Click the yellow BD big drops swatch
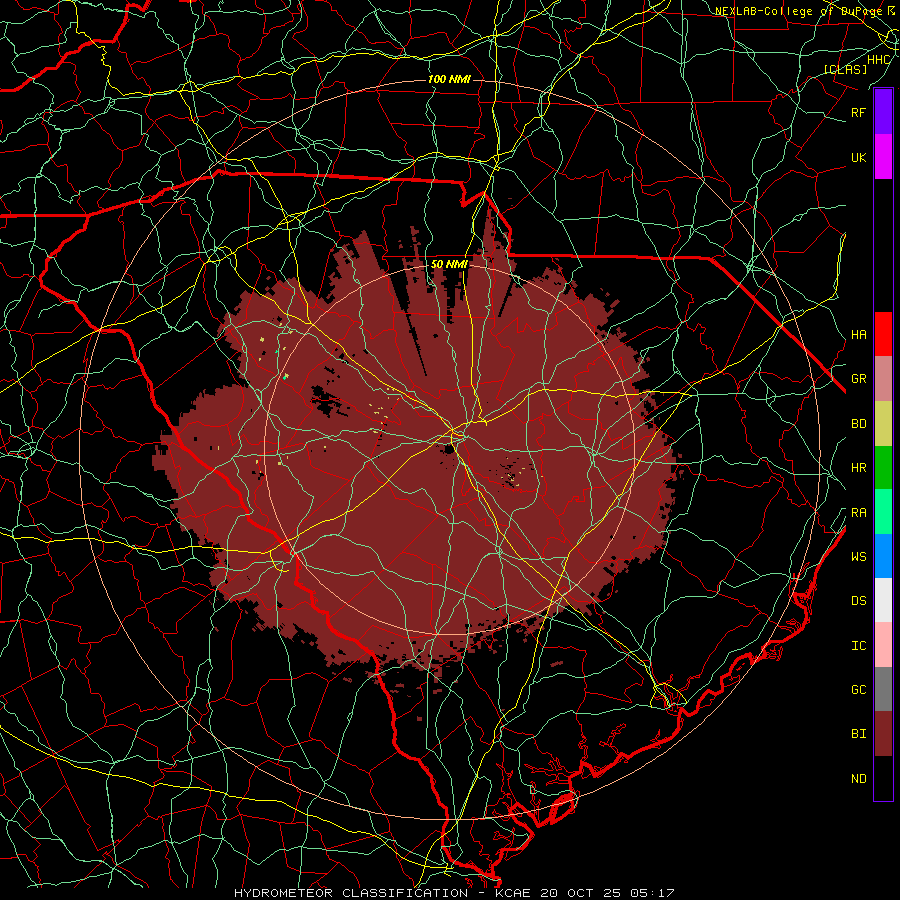 point(883,423)
